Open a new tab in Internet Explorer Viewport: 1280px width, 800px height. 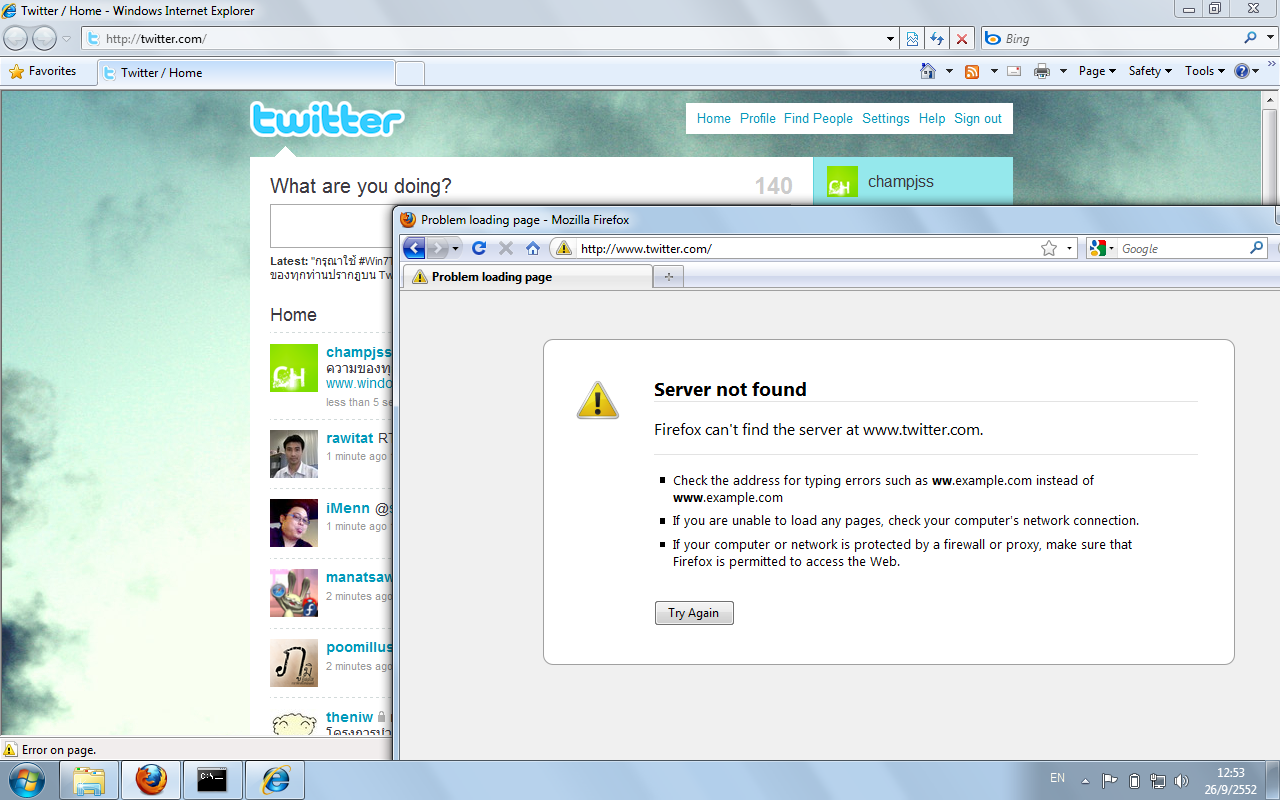coord(410,73)
